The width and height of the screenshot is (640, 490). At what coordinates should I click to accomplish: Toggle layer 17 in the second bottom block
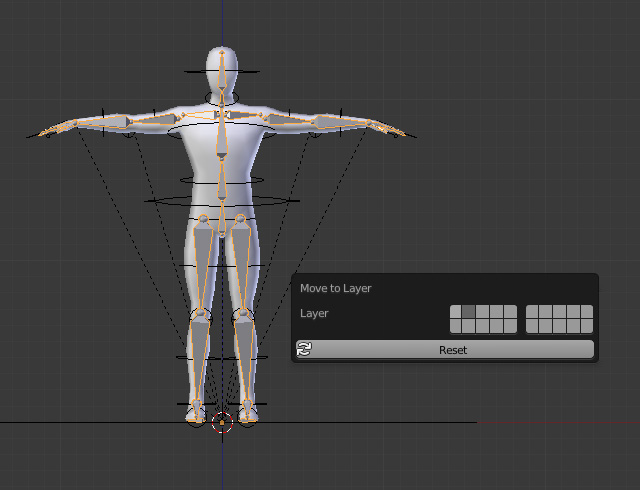tap(545, 326)
